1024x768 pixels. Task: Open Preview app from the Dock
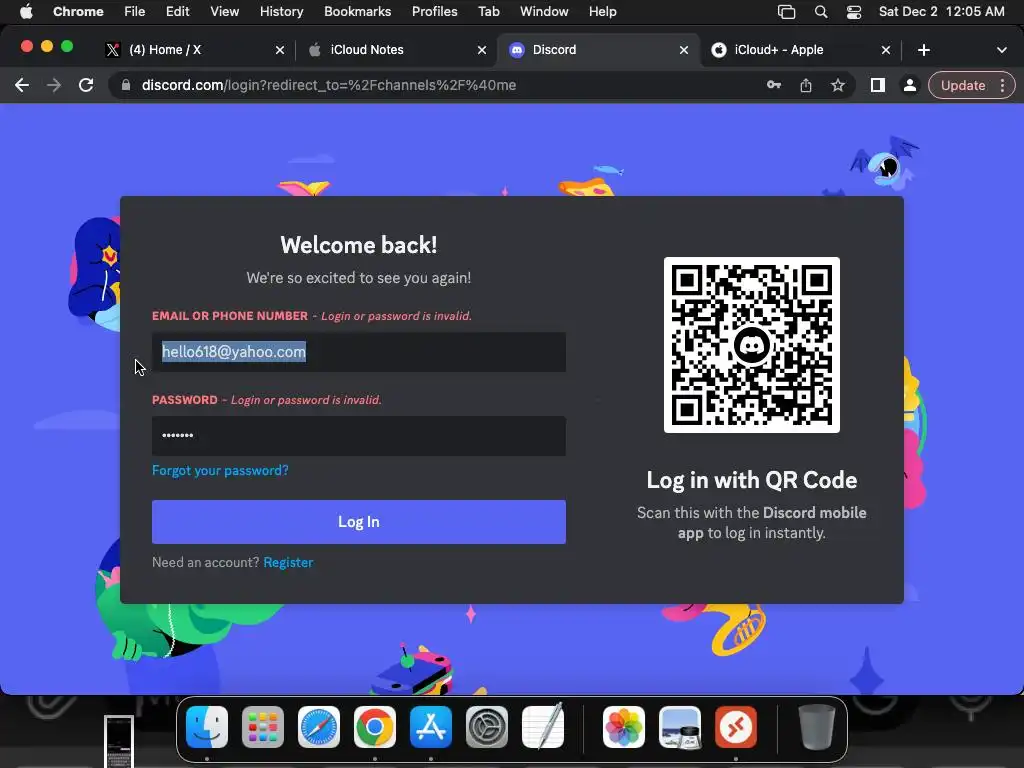[x=680, y=727]
